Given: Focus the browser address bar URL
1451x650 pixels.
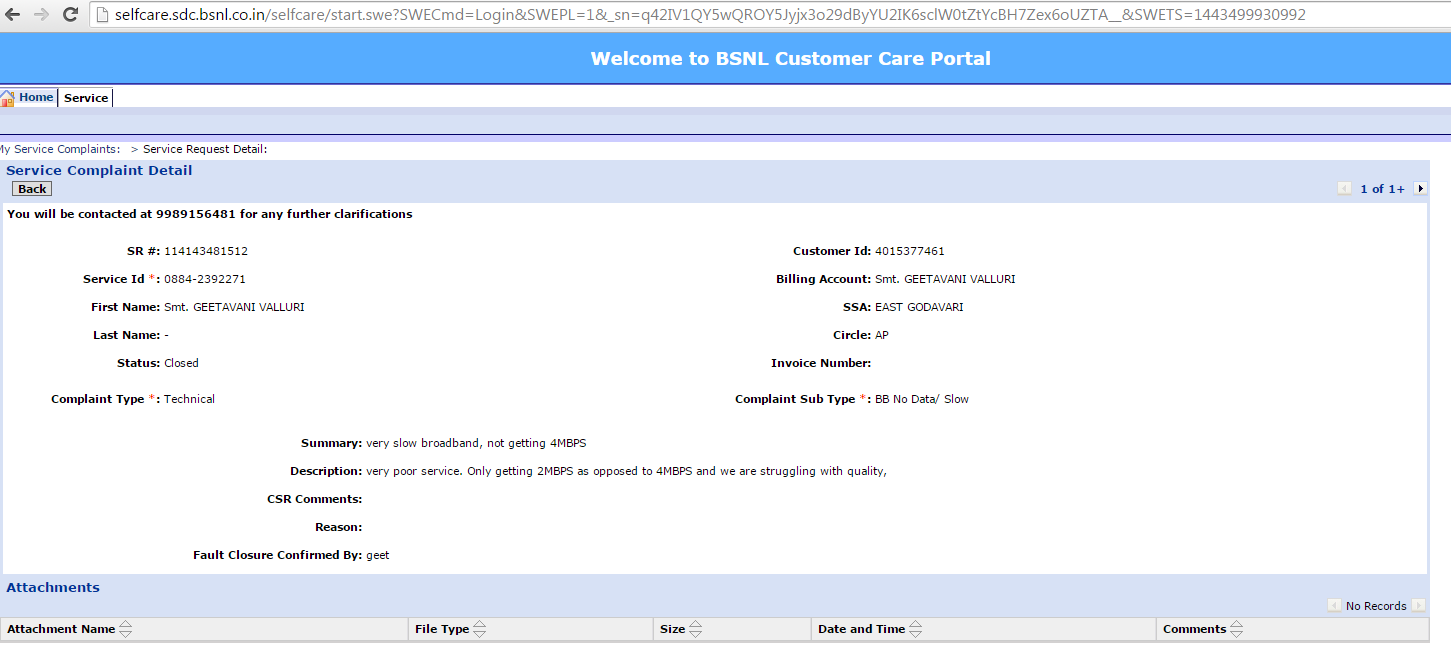Looking at the screenshot, I should point(710,15).
